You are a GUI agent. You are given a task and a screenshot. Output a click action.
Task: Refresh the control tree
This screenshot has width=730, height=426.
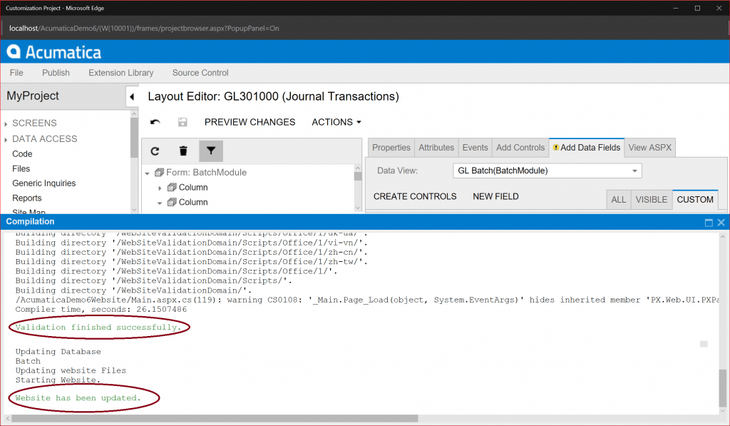point(155,151)
